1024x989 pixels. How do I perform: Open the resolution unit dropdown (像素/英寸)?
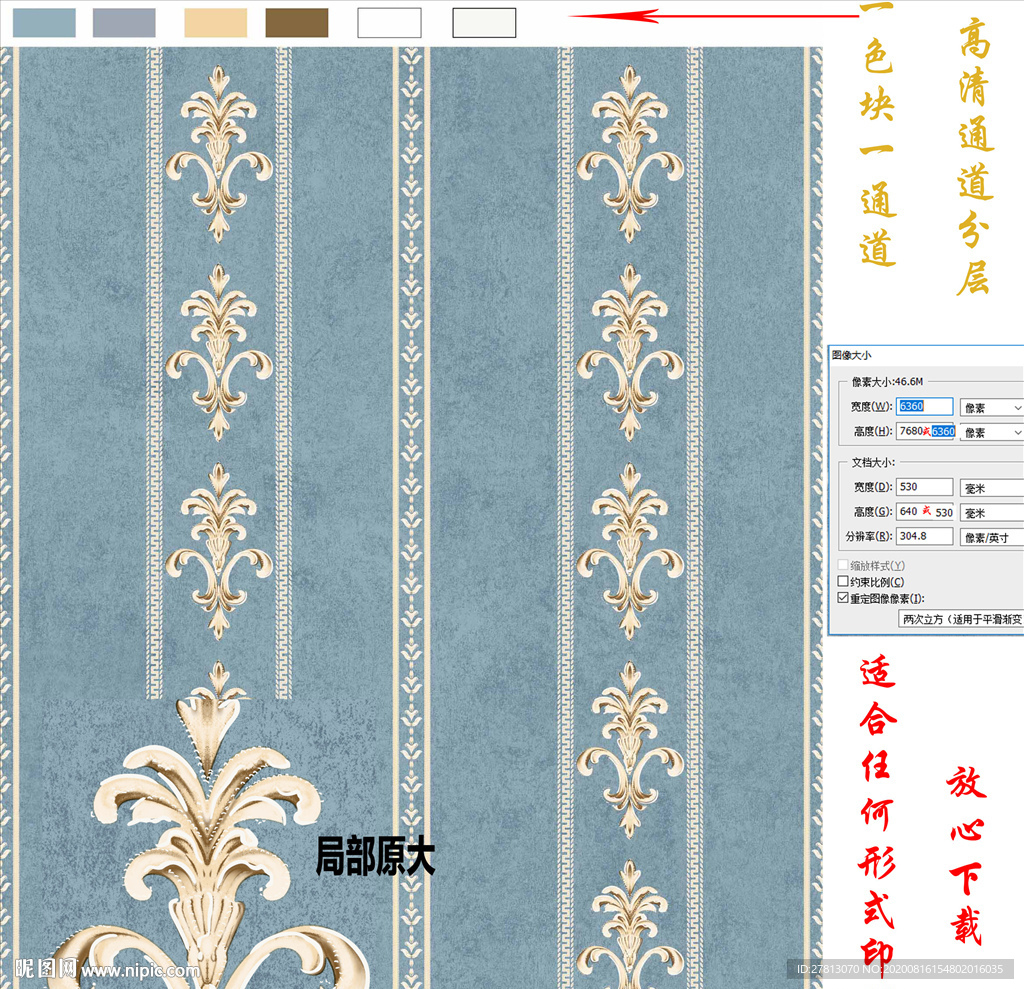[x=991, y=538]
